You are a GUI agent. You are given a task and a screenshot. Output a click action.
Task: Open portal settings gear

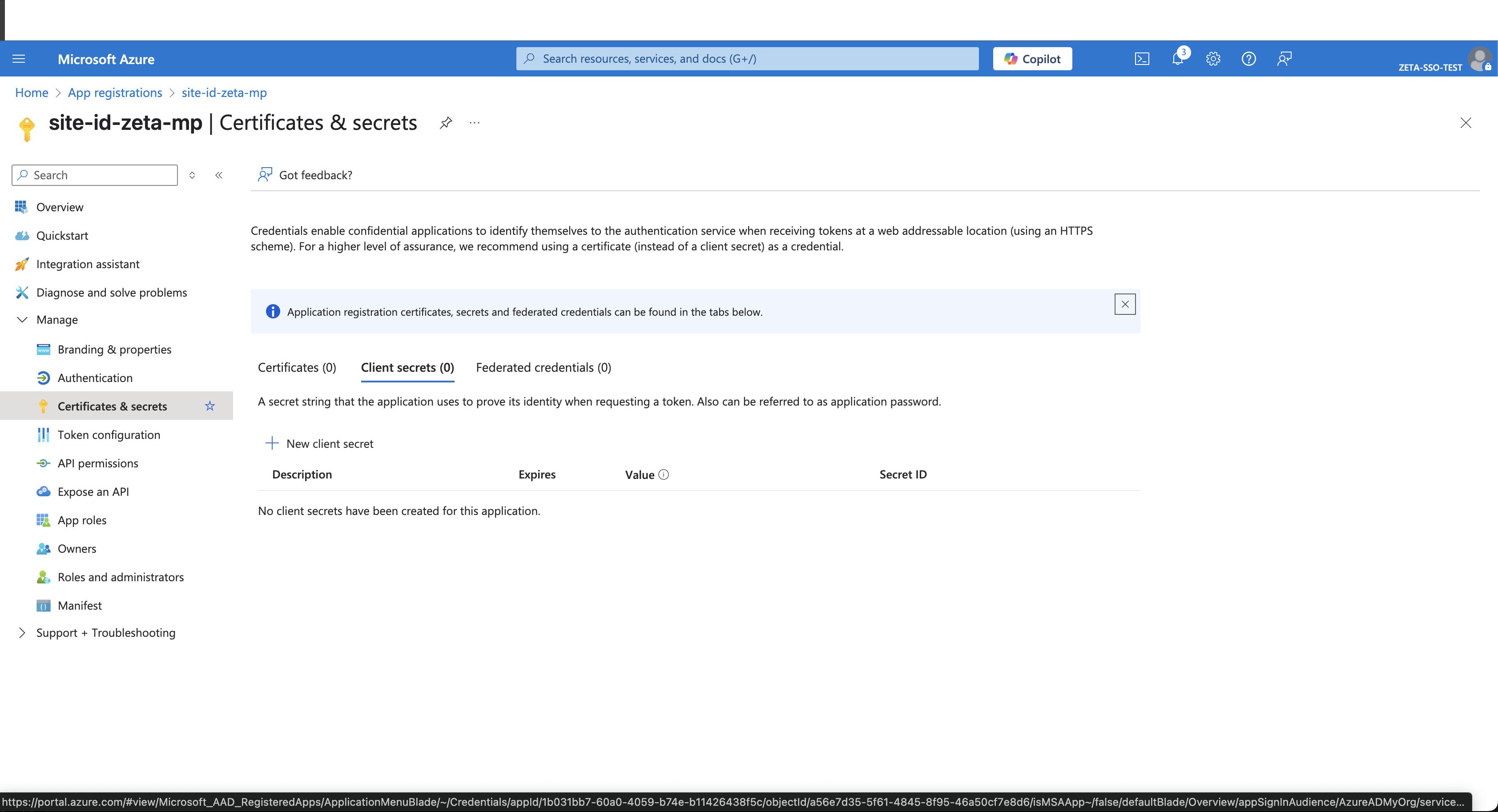tap(1213, 59)
